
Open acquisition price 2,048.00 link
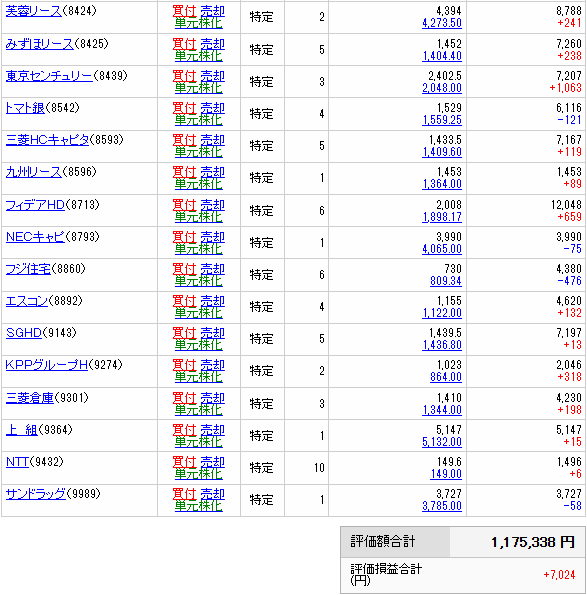[442, 88]
